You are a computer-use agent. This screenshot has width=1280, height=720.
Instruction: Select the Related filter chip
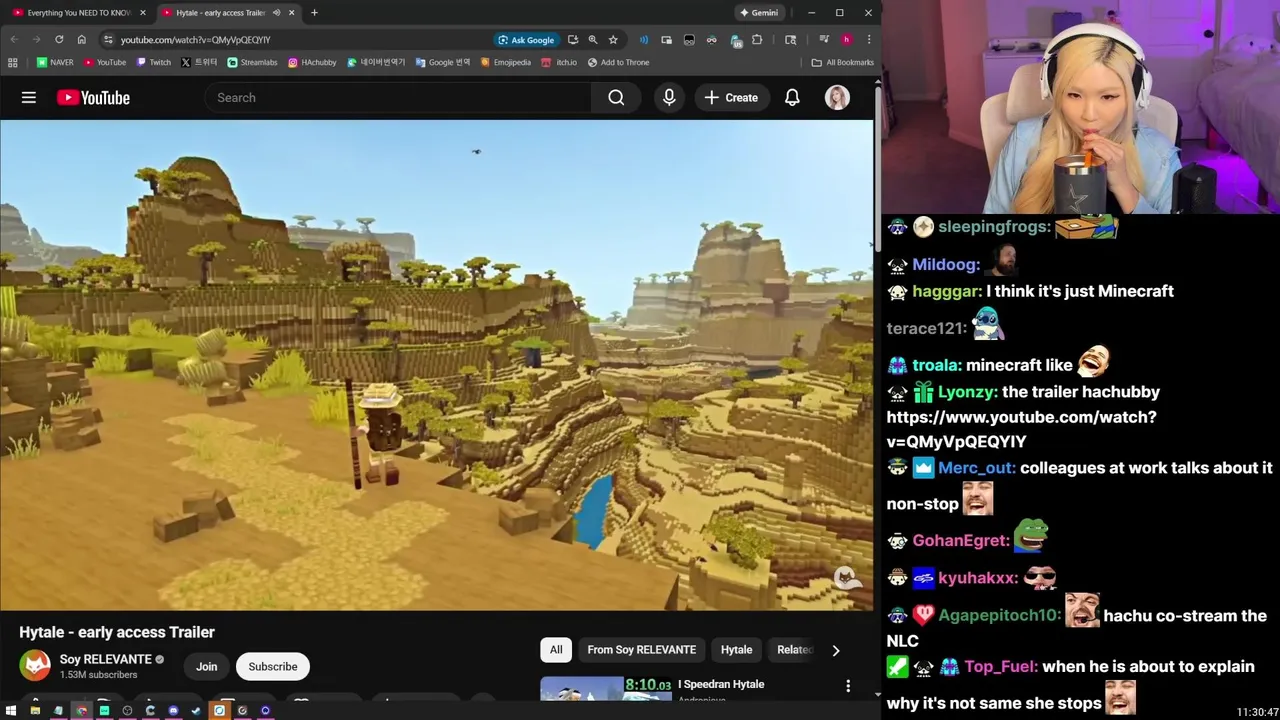click(x=795, y=650)
